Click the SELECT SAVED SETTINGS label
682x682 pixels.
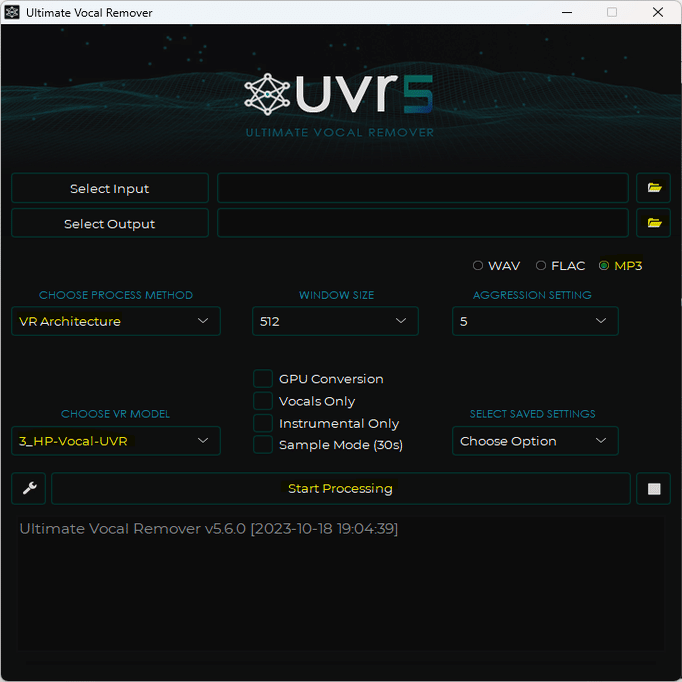click(532, 414)
